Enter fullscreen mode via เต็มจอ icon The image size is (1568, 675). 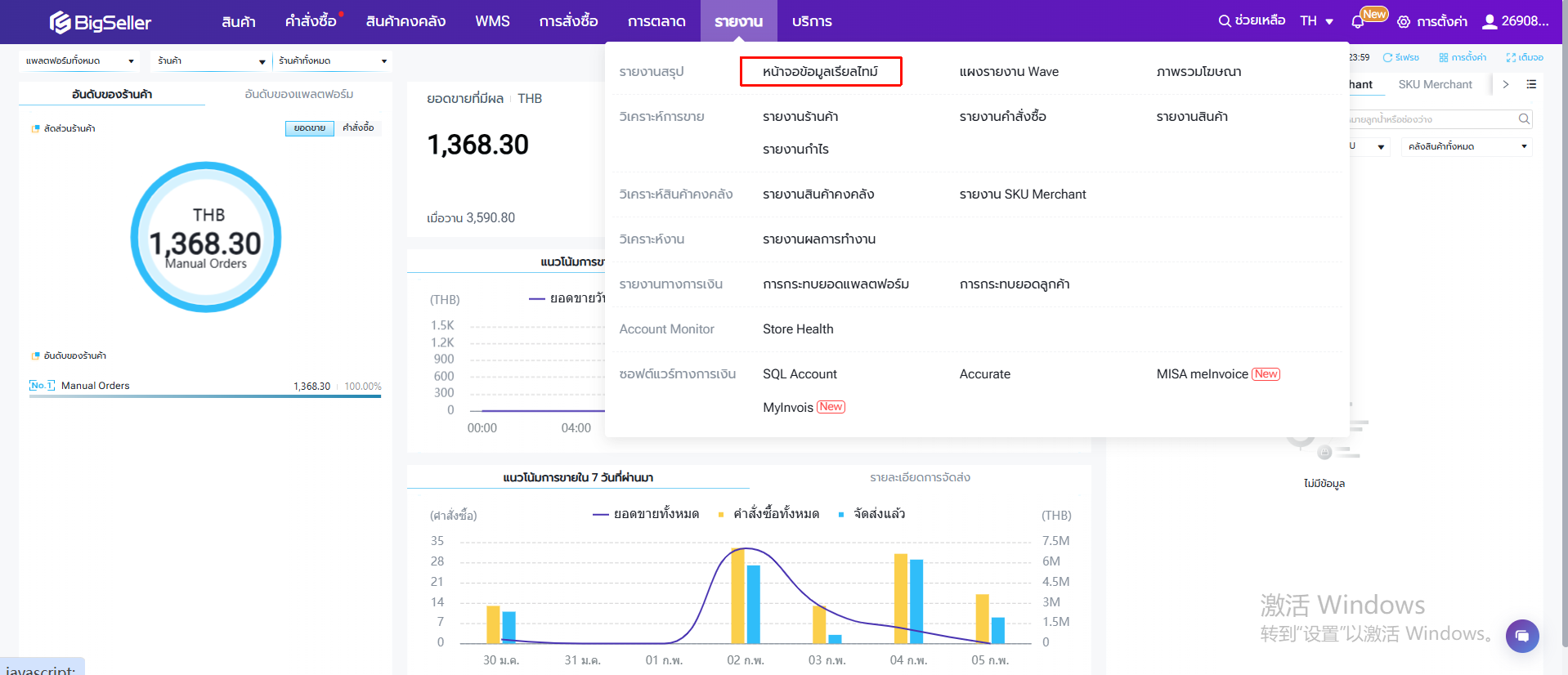pyautogui.click(x=1511, y=57)
